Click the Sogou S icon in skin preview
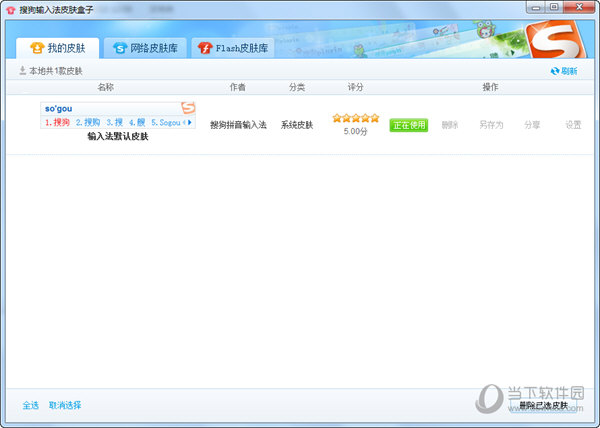600x428 pixels. pos(188,108)
